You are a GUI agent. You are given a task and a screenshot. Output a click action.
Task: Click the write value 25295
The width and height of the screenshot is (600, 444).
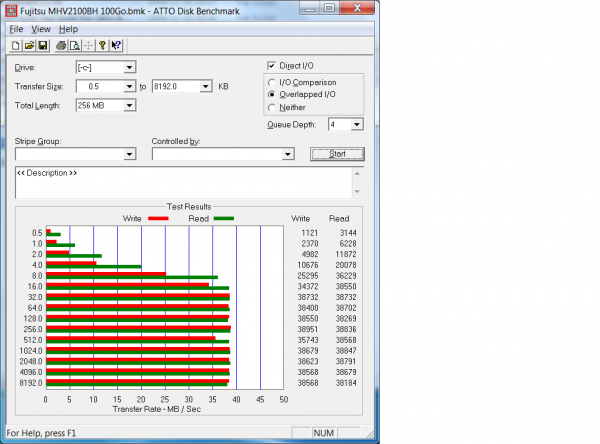[x=308, y=276]
